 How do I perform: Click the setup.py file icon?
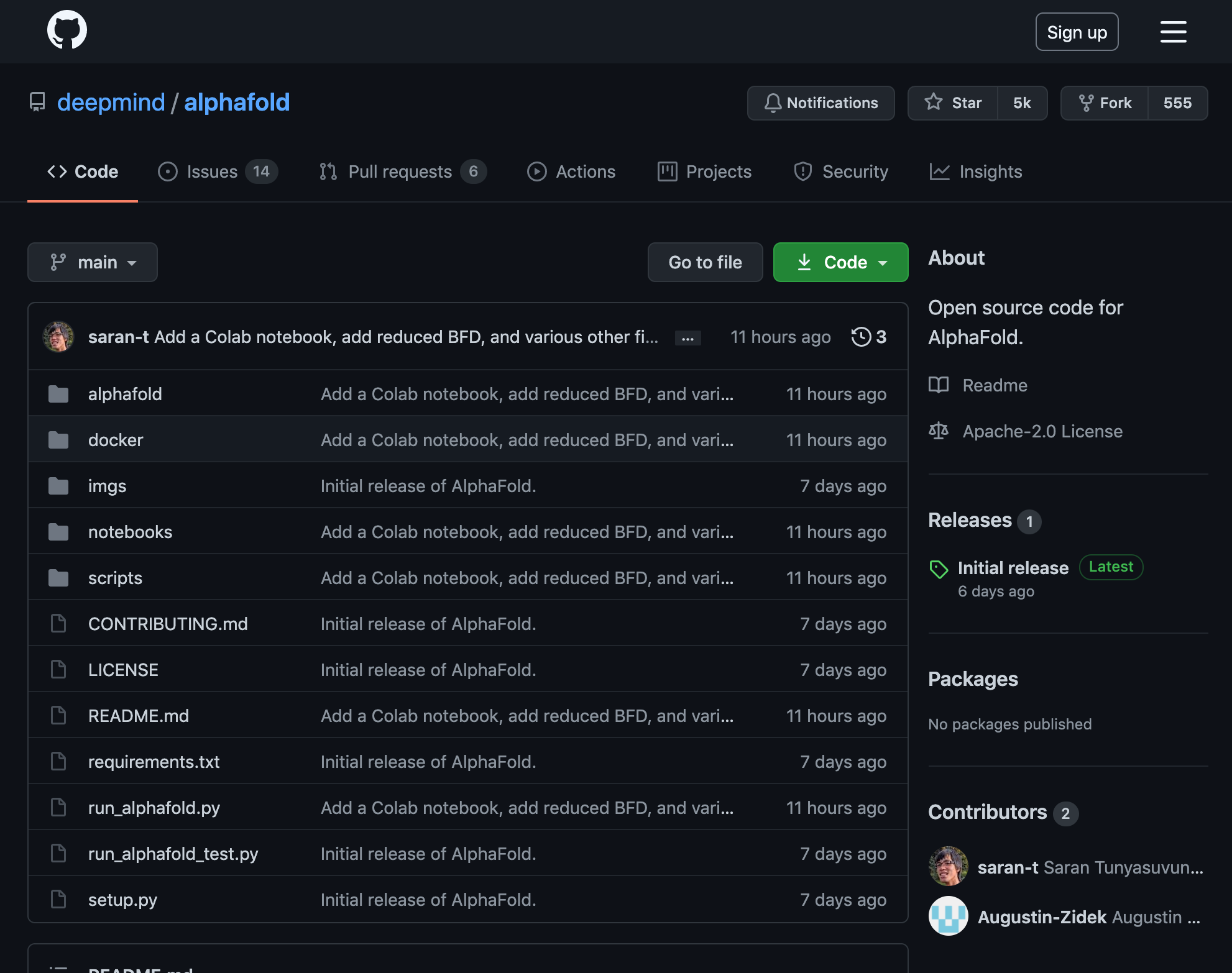coord(58,900)
